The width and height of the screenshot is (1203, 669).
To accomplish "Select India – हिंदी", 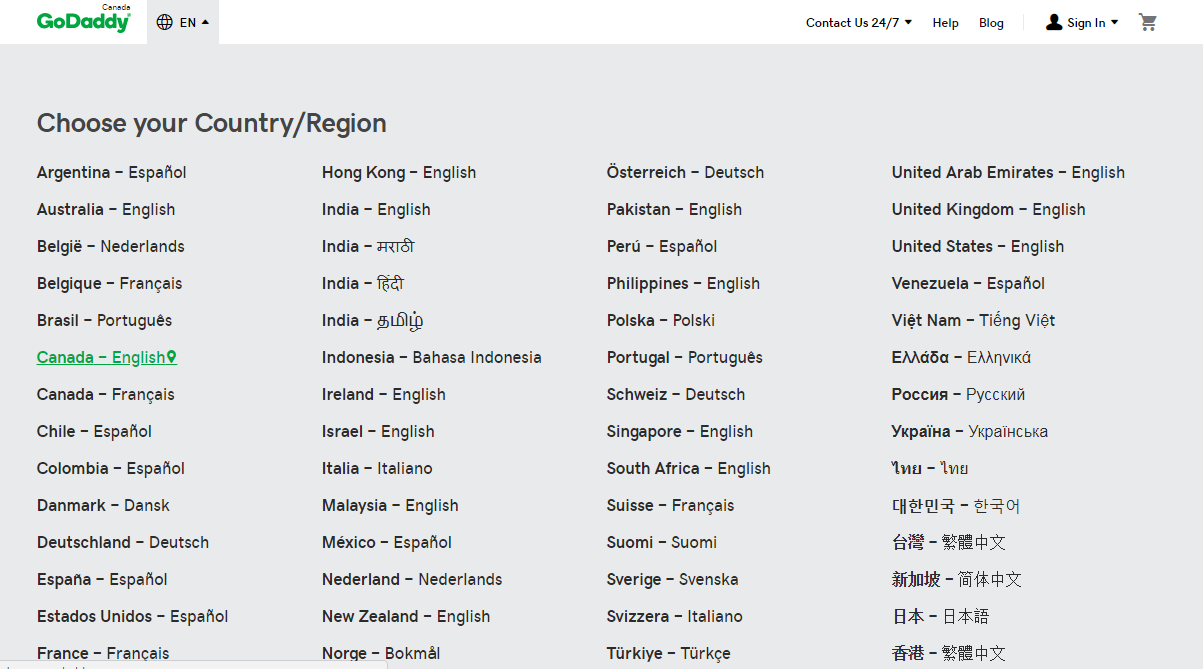I will pyautogui.click(x=363, y=283).
